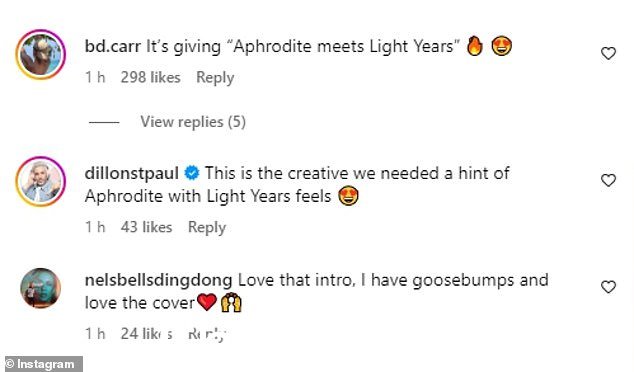Click the fire emoji in bd.carr's comment
The height and width of the screenshot is (372, 634).
coord(475,46)
